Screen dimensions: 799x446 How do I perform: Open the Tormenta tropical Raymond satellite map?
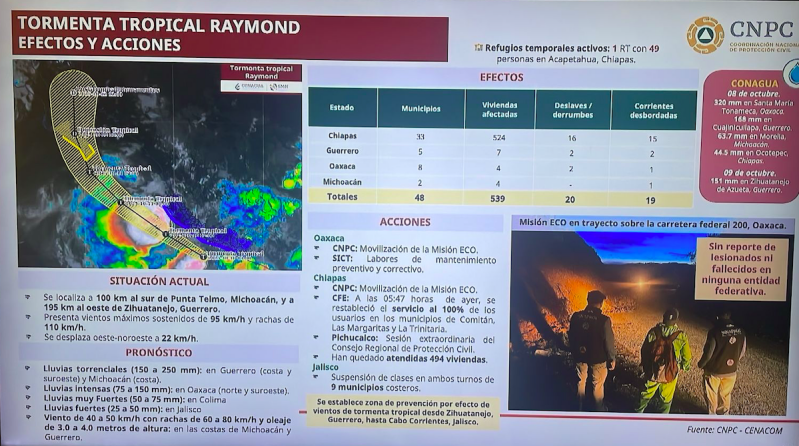[x=159, y=165]
